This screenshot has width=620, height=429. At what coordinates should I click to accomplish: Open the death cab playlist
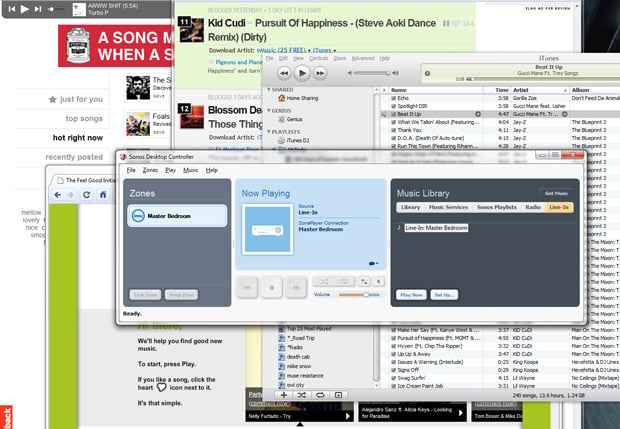point(295,357)
